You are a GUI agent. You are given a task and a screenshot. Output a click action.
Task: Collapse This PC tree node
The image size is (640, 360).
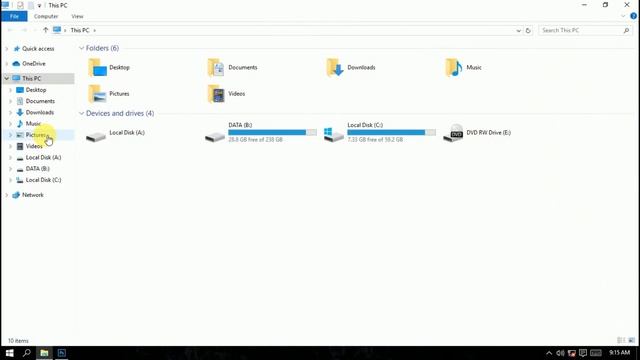(x=7, y=78)
